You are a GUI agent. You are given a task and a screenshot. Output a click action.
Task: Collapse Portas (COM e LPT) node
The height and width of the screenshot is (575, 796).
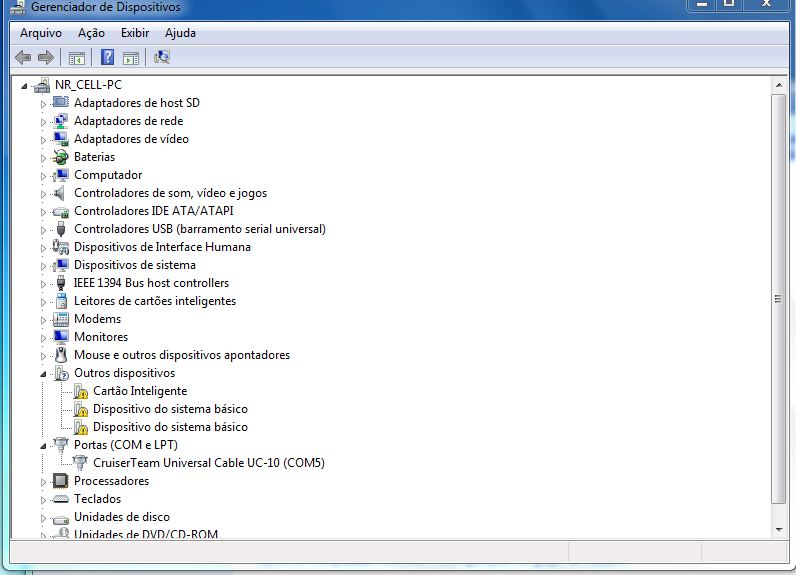click(43, 447)
